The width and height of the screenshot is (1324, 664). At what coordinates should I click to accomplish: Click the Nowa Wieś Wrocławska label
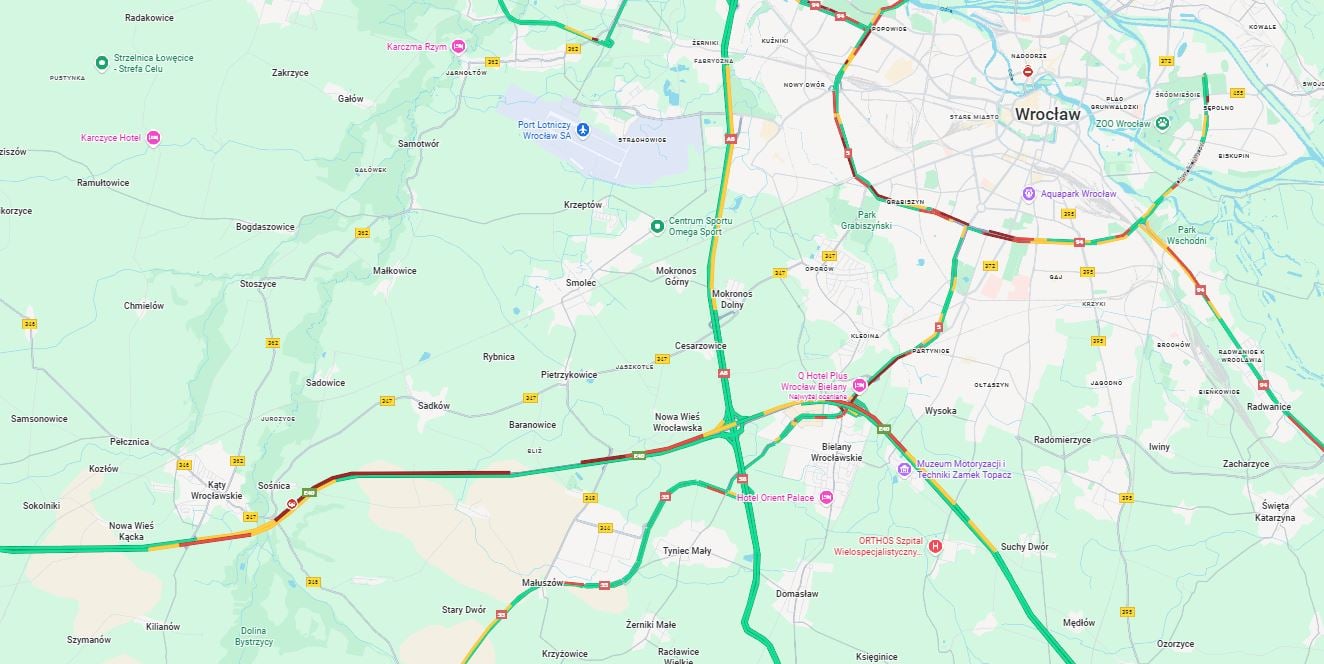click(677, 422)
